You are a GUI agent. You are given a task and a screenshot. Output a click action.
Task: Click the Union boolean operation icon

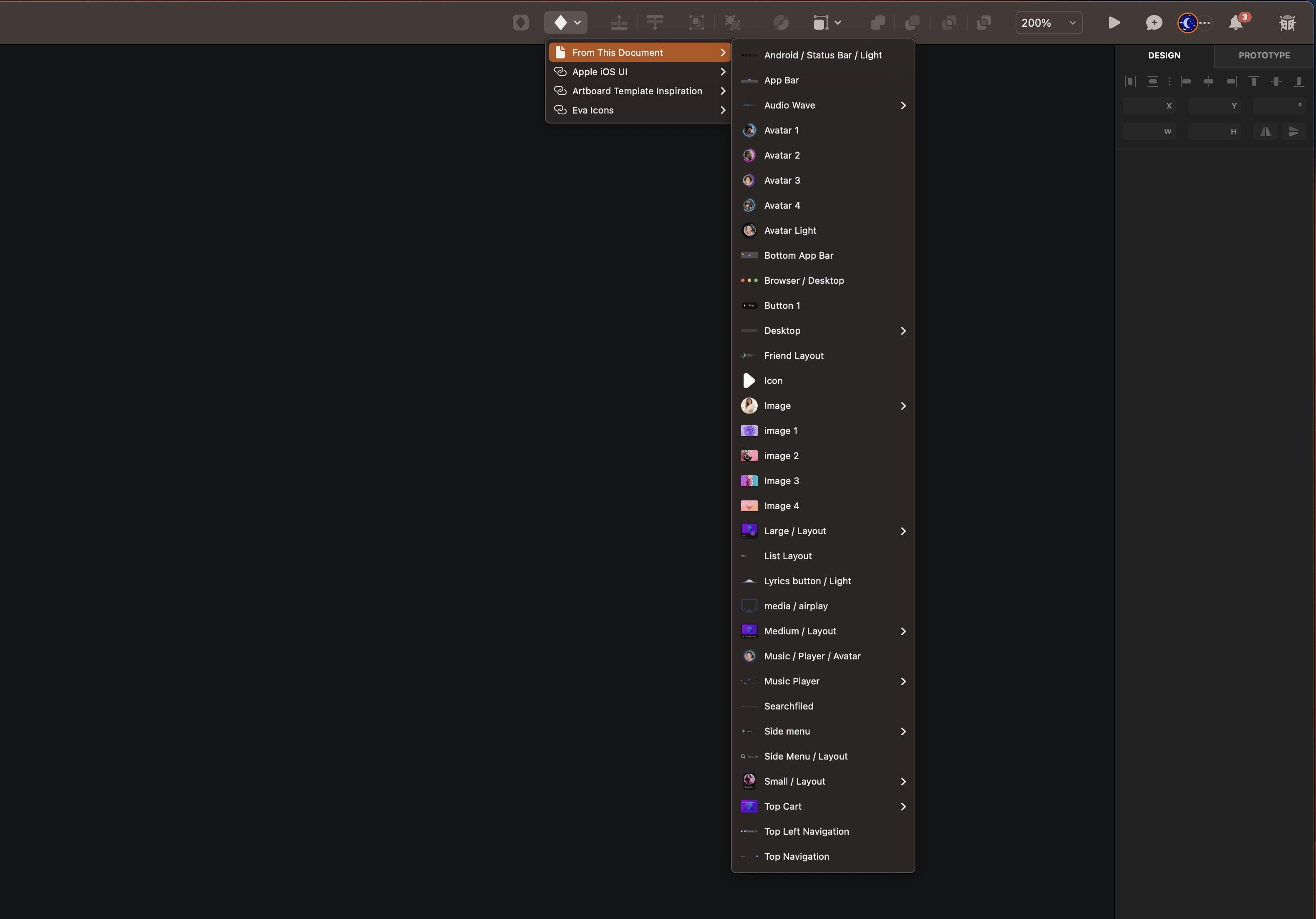coord(877,23)
